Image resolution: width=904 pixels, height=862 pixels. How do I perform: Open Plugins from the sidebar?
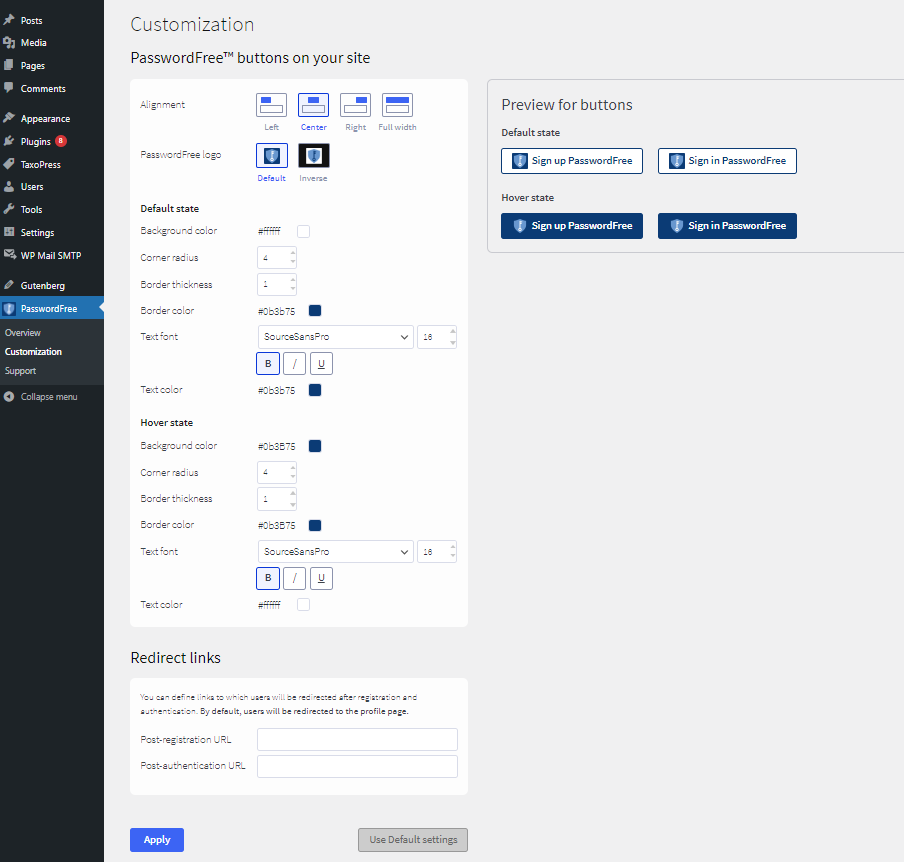coord(35,142)
